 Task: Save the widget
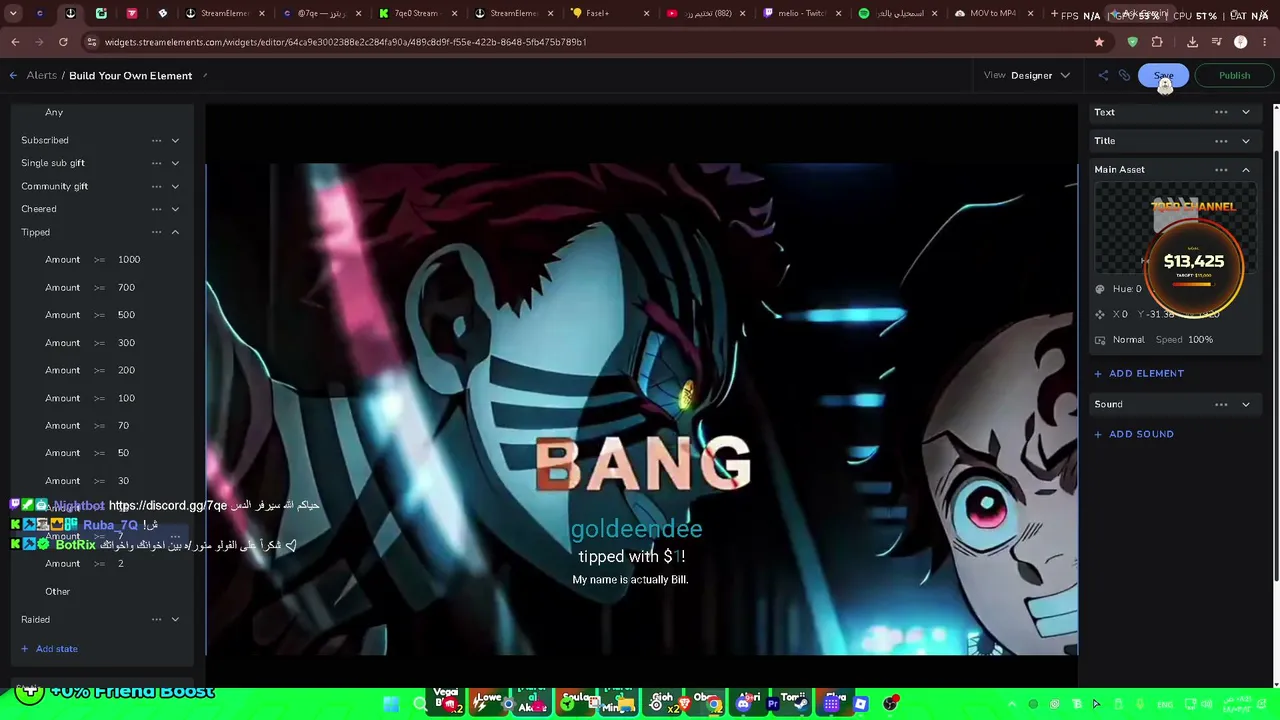tap(1163, 76)
